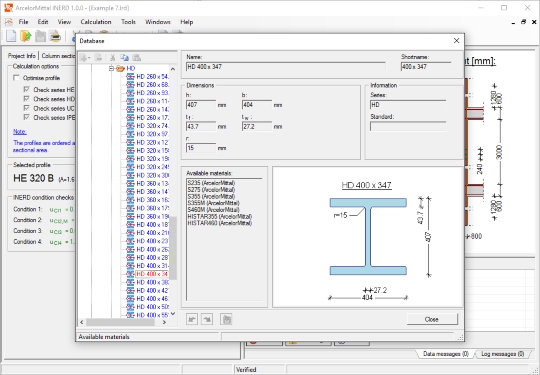Click the b dimension field showing 404
540x375 pixels.
257,105
